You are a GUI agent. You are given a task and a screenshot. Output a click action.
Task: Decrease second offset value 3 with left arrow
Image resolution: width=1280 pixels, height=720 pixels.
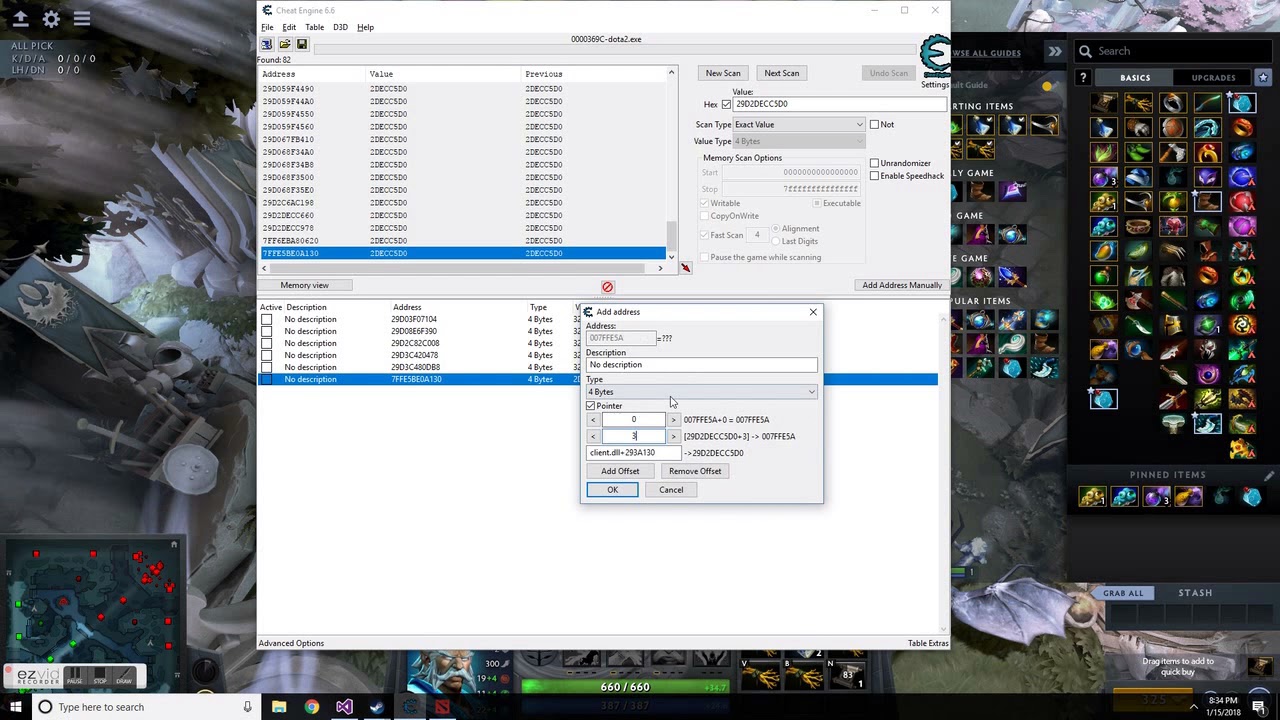point(593,437)
